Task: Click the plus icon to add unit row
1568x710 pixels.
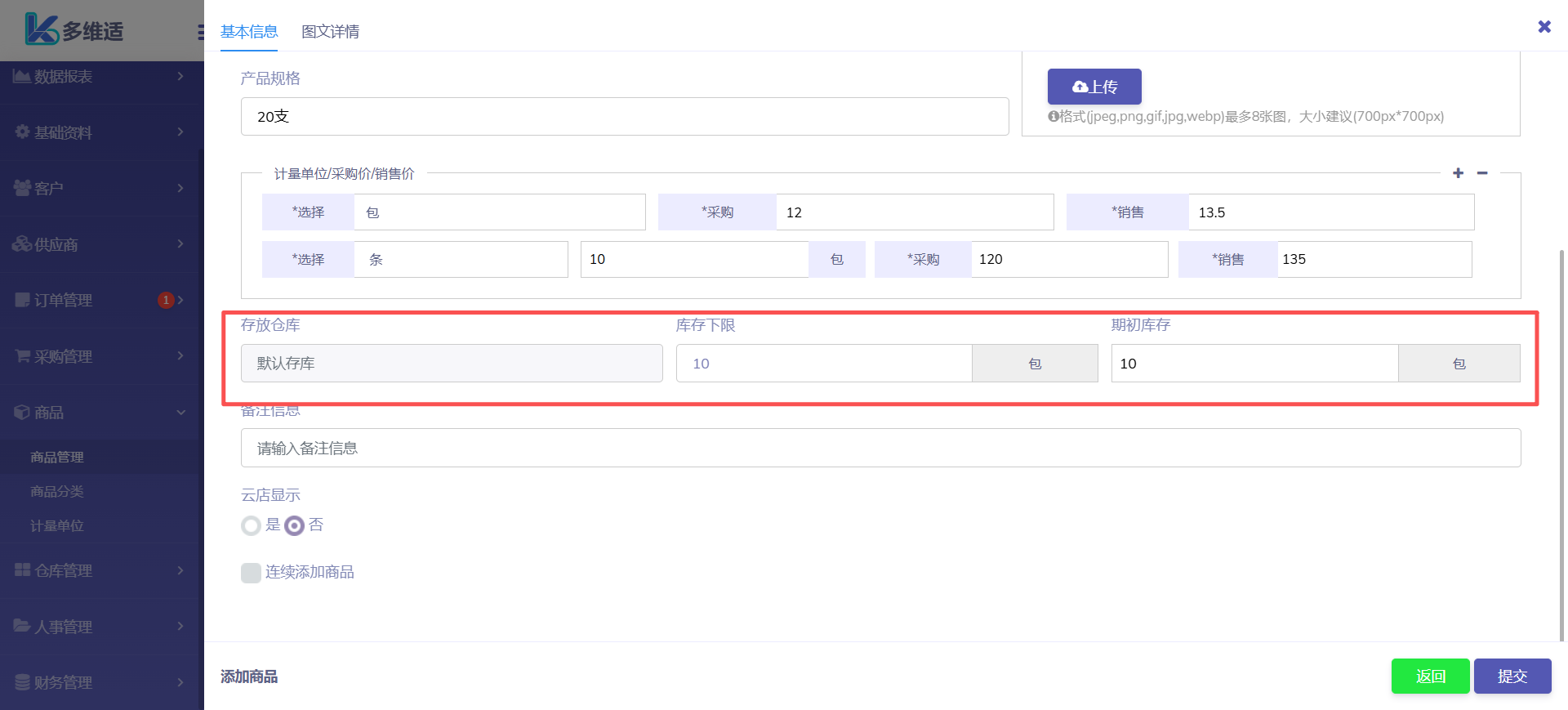Action: [x=1458, y=173]
